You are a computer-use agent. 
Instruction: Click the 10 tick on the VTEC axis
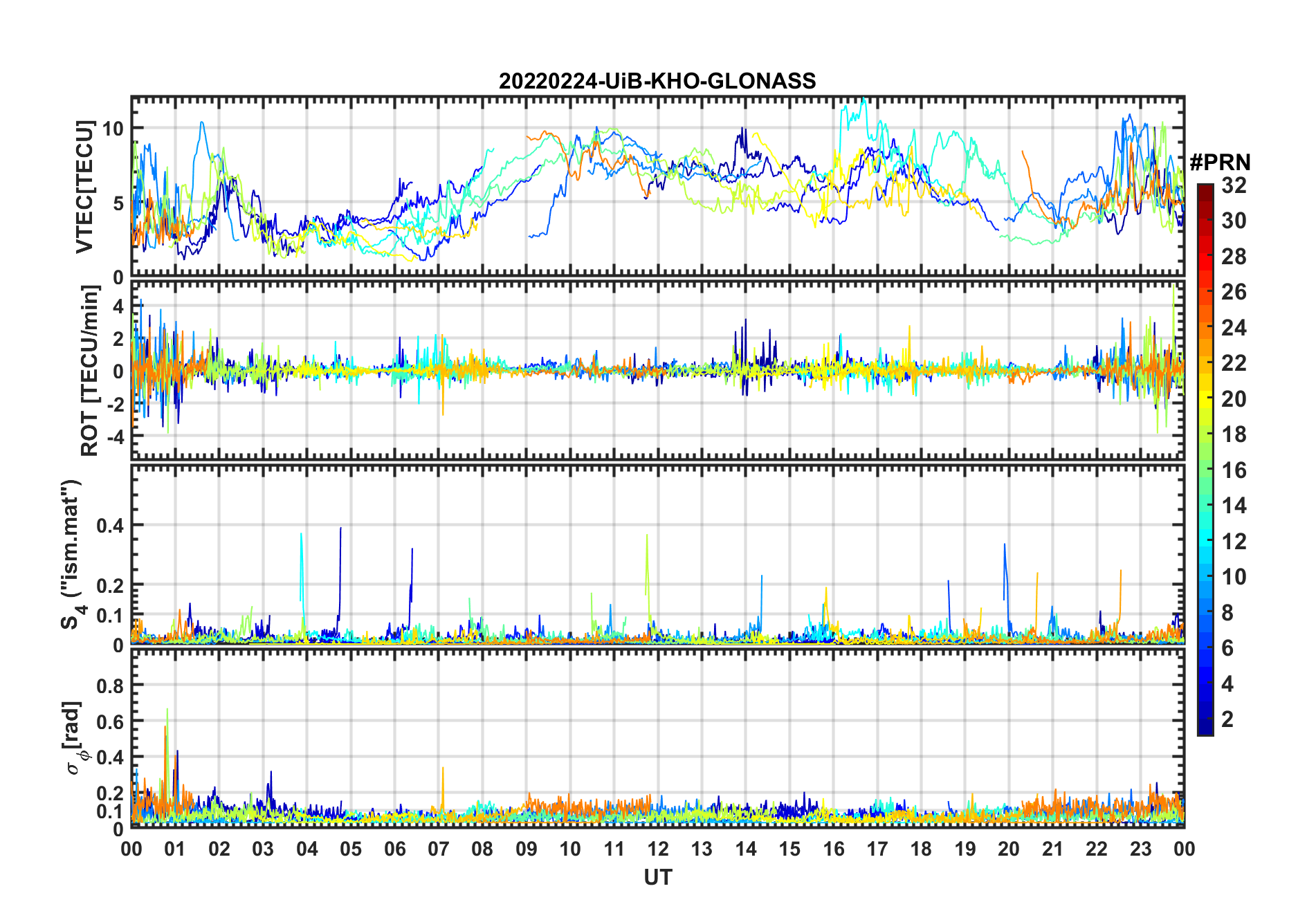tap(113, 128)
